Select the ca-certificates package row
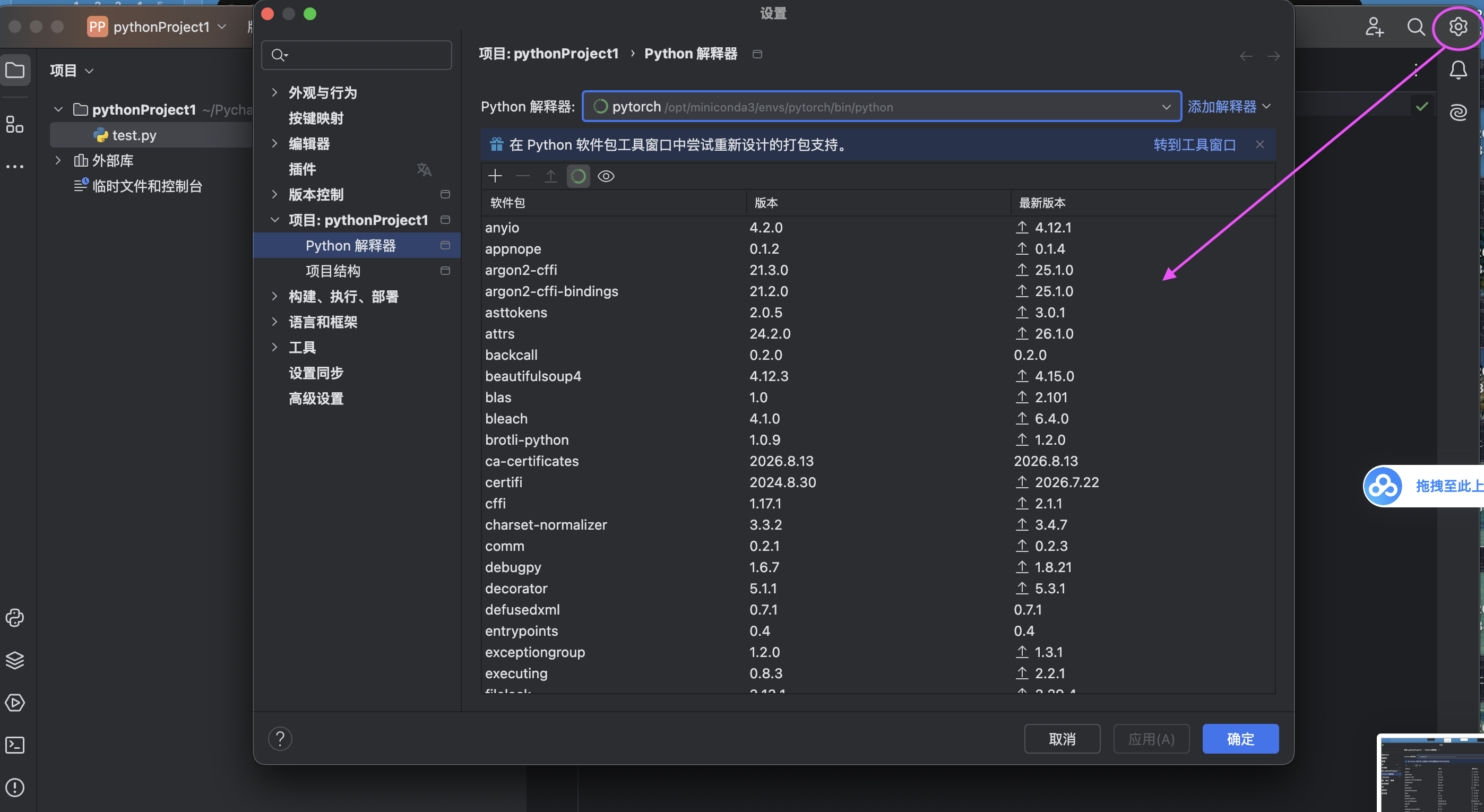This screenshot has width=1484, height=812. click(877, 461)
